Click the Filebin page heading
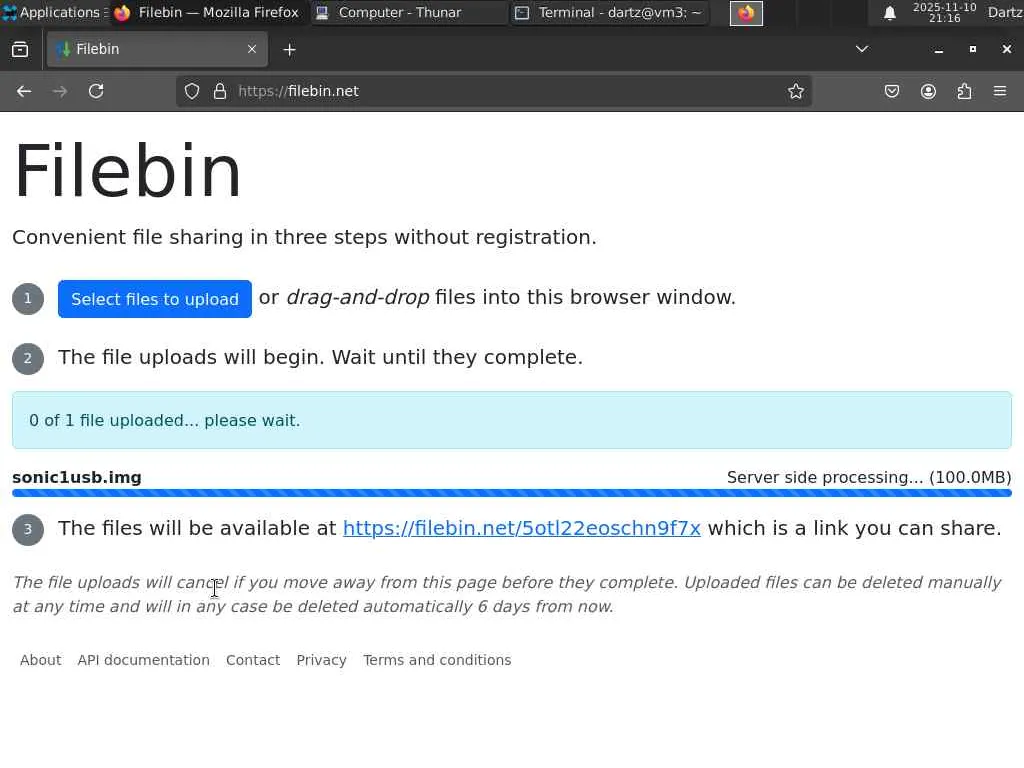 click(127, 171)
